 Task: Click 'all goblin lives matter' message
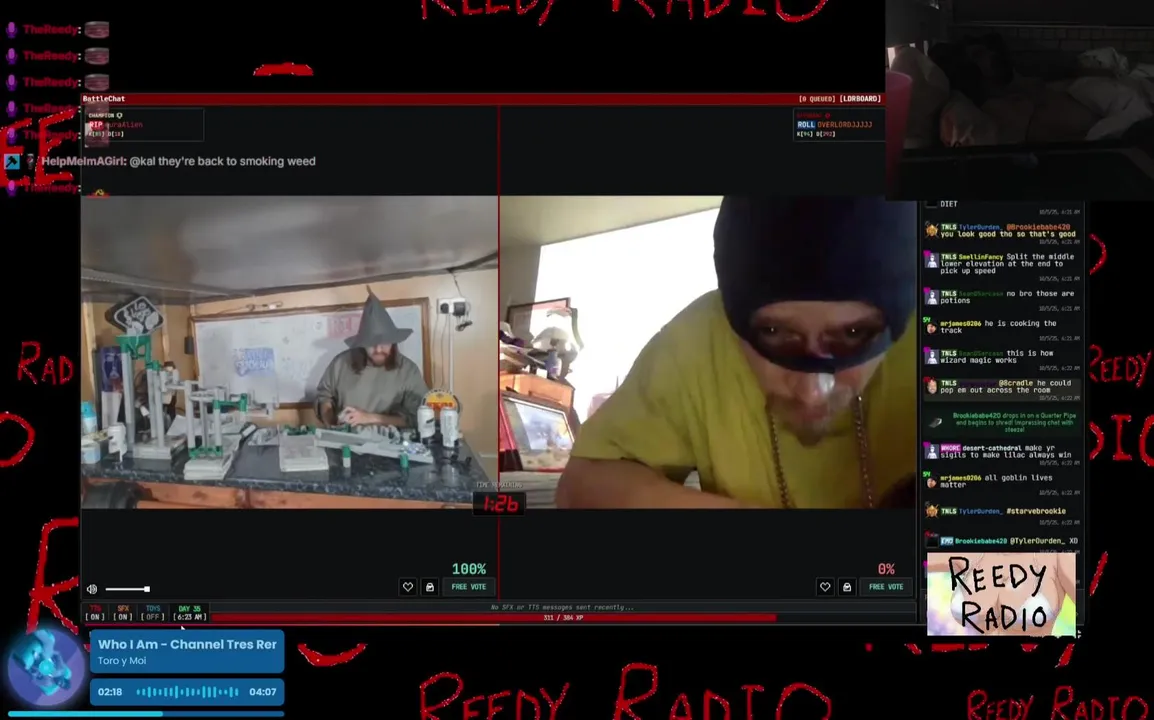click(x=996, y=481)
